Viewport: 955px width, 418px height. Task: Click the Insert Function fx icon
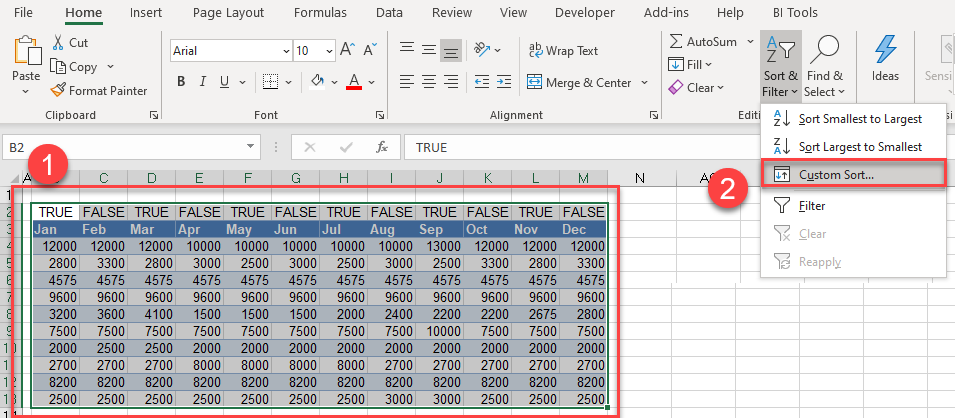[381, 147]
